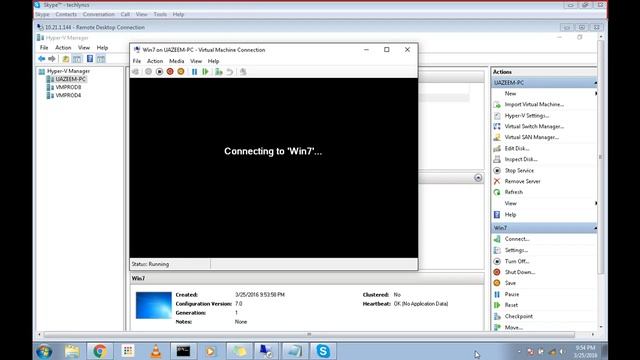This screenshot has width=640, height=360.
Task: Click the vertical scrollbar of the Actions pane
Action: (x=601, y=157)
